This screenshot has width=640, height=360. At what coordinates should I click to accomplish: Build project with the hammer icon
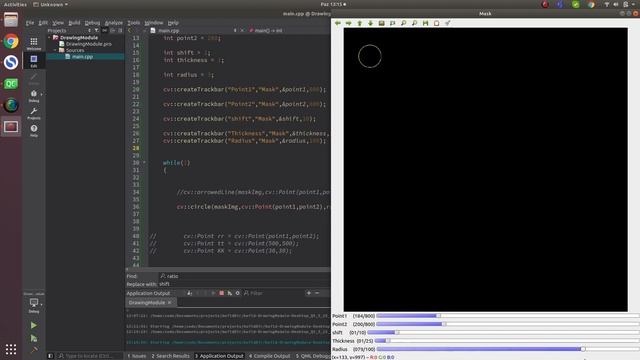(34, 350)
